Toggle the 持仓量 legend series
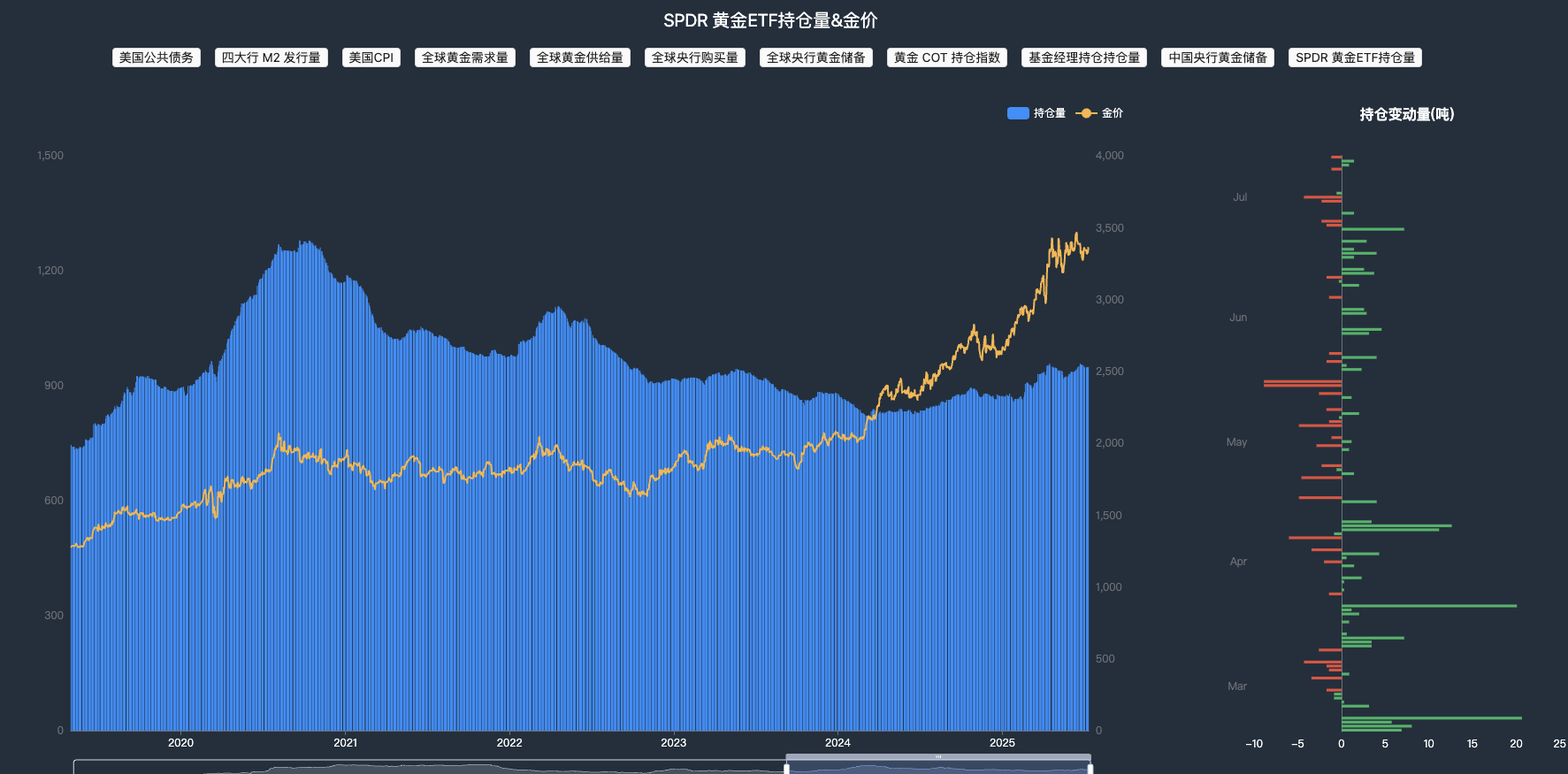The image size is (1568, 774). pyautogui.click(x=1036, y=113)
